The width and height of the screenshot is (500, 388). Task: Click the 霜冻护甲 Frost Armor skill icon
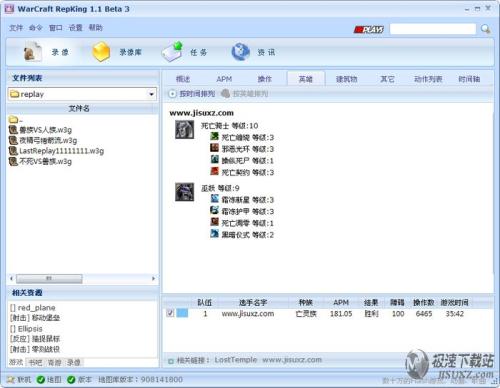coord(214,210)
